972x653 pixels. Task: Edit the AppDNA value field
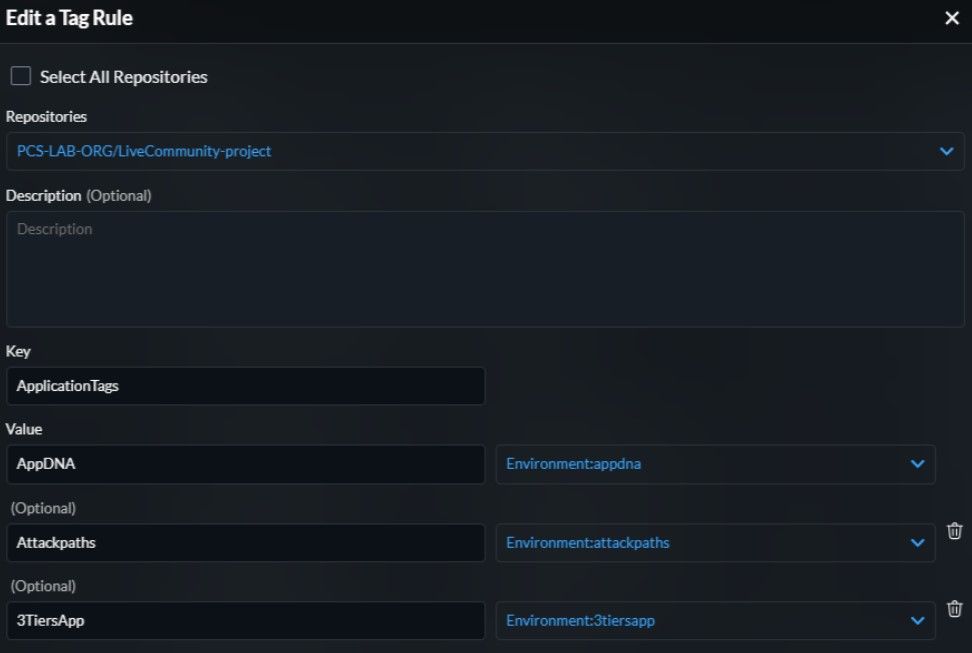tap(245, 464)
